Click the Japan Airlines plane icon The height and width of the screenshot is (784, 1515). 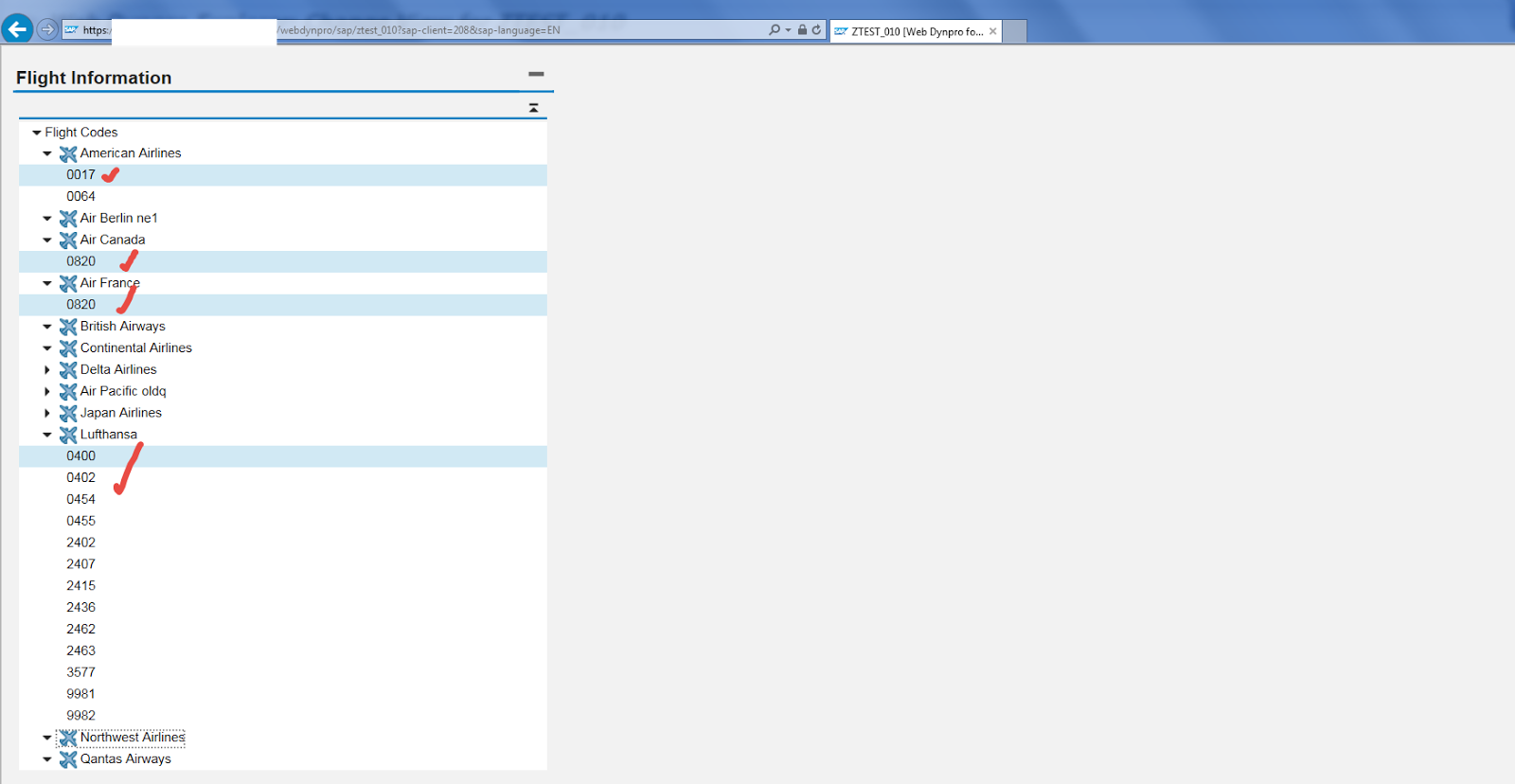coord(68,414)
